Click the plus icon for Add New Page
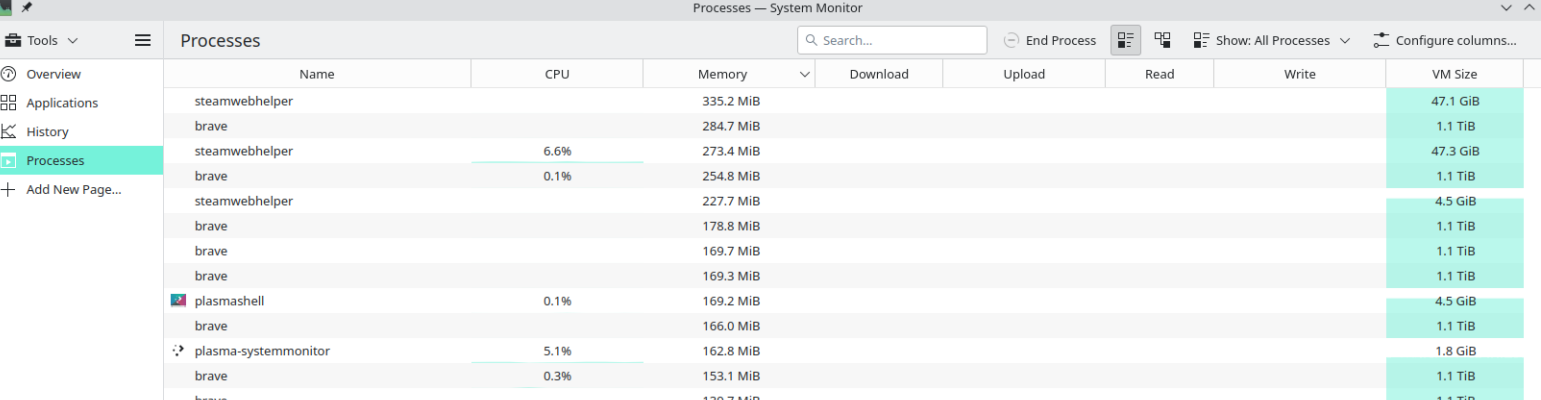This screenshot has width=1541, height=400. click(9, 189)
